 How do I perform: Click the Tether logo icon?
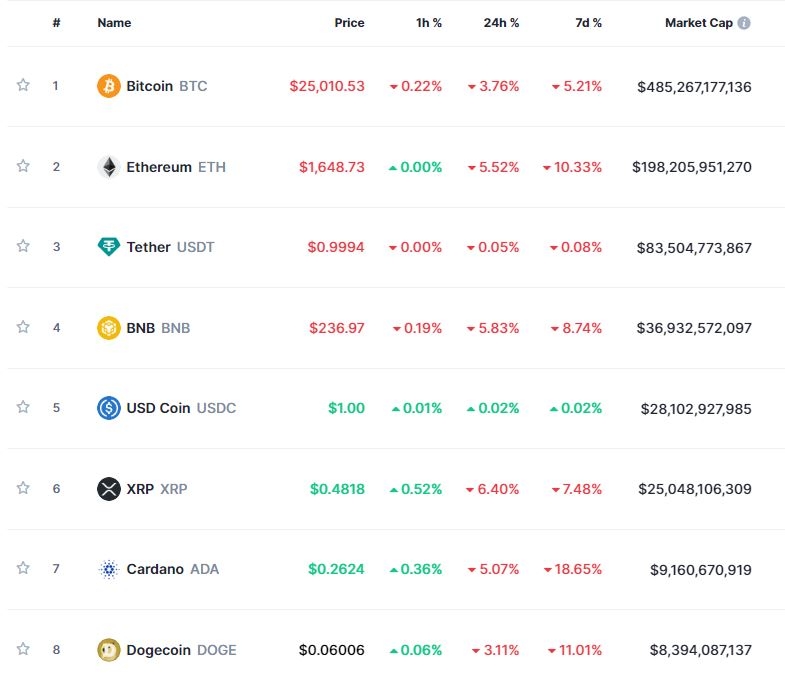[x=108, y=247]
